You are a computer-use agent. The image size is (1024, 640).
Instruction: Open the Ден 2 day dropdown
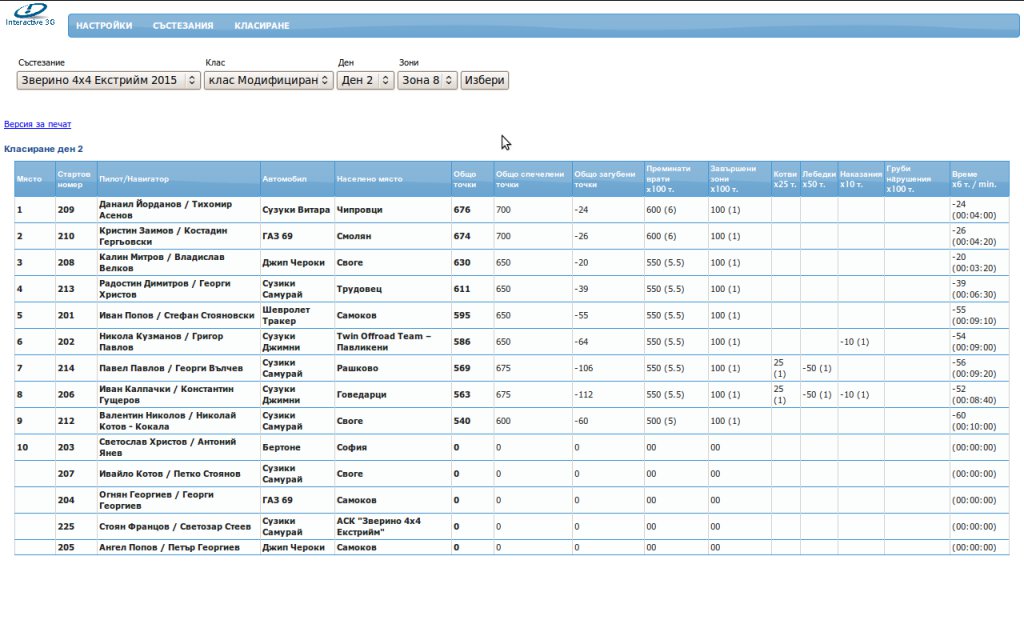(366, 80)
